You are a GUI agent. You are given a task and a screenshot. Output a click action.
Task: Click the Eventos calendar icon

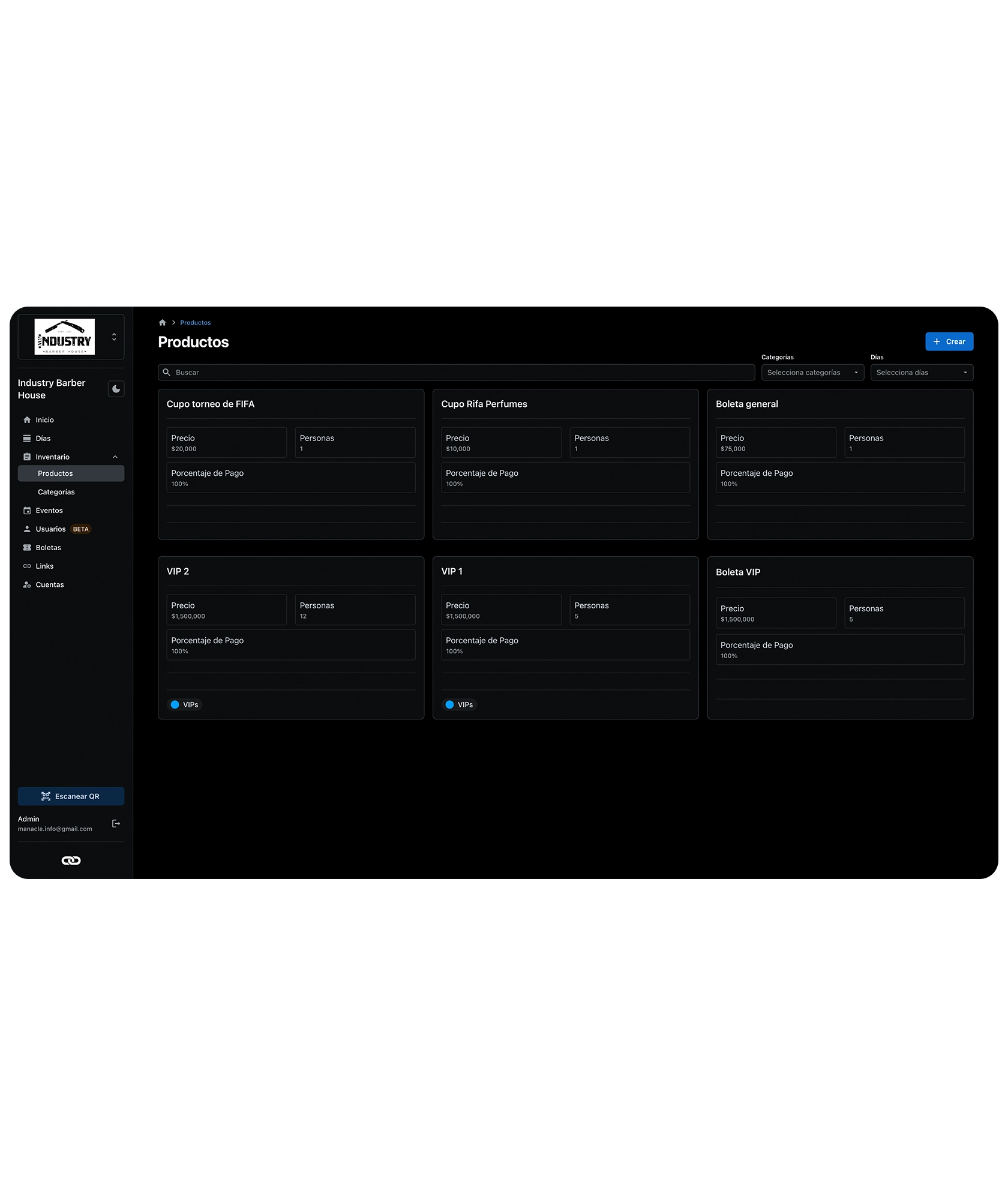click(27, 511)
